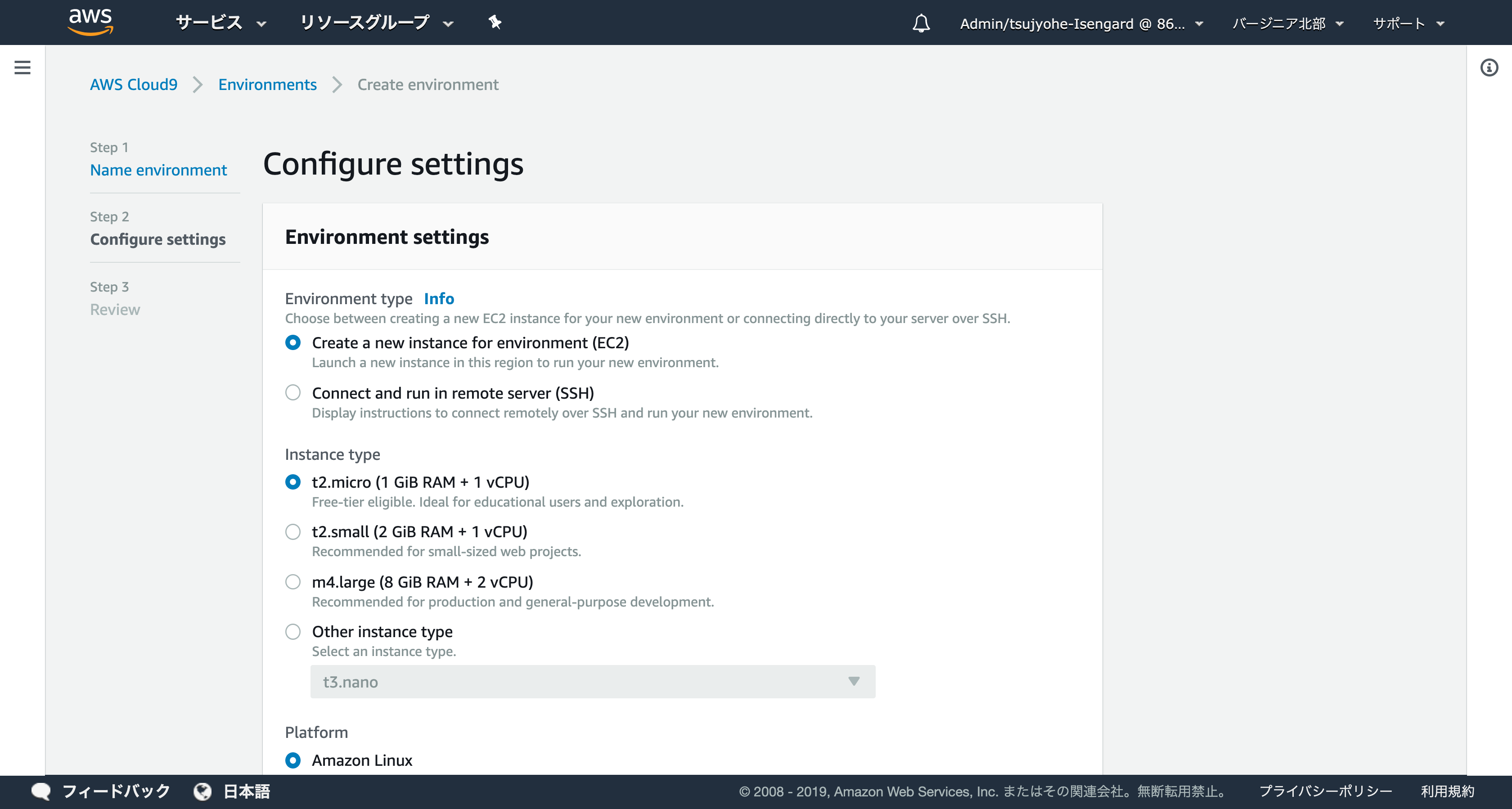Image resolution: width=1512 pixels, height=809 pixels.
Task: Change language via 日本語 footer button
Action: point(247,791)
